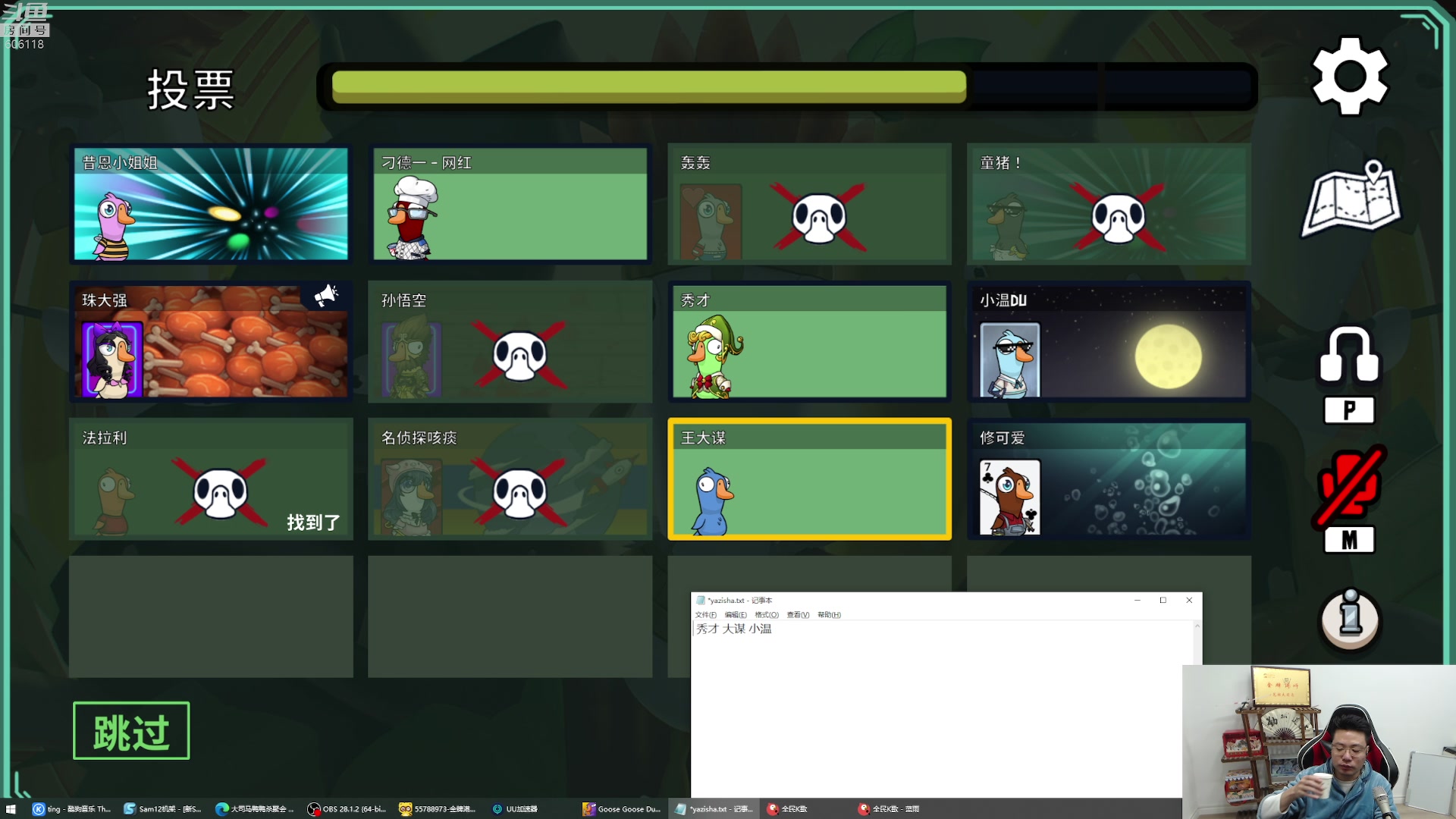Switch to Edge browser taskbar item
The width and height of the screenshot is (1456, 819).
point(255,809)
